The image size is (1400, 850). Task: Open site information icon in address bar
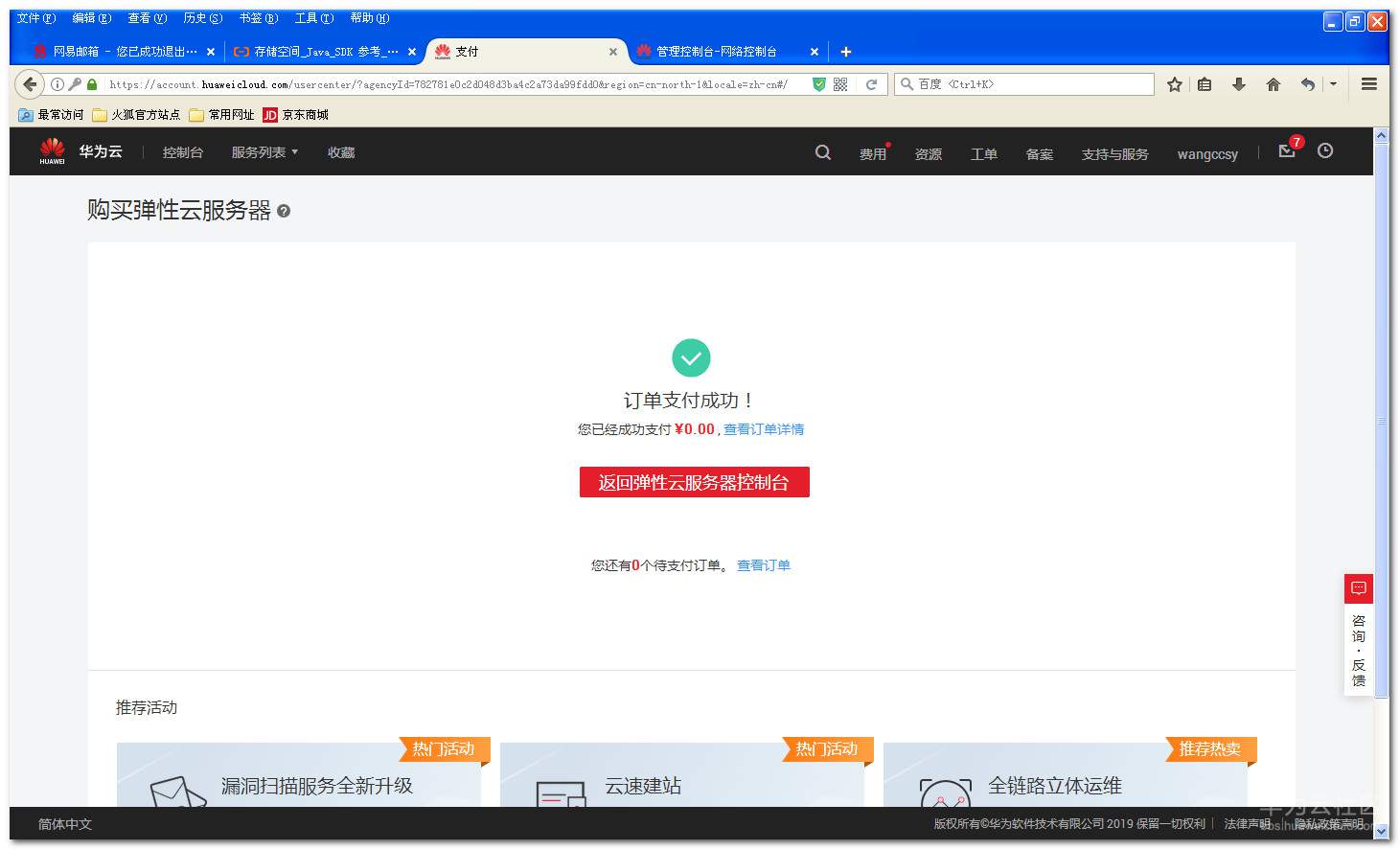point(57,84)
